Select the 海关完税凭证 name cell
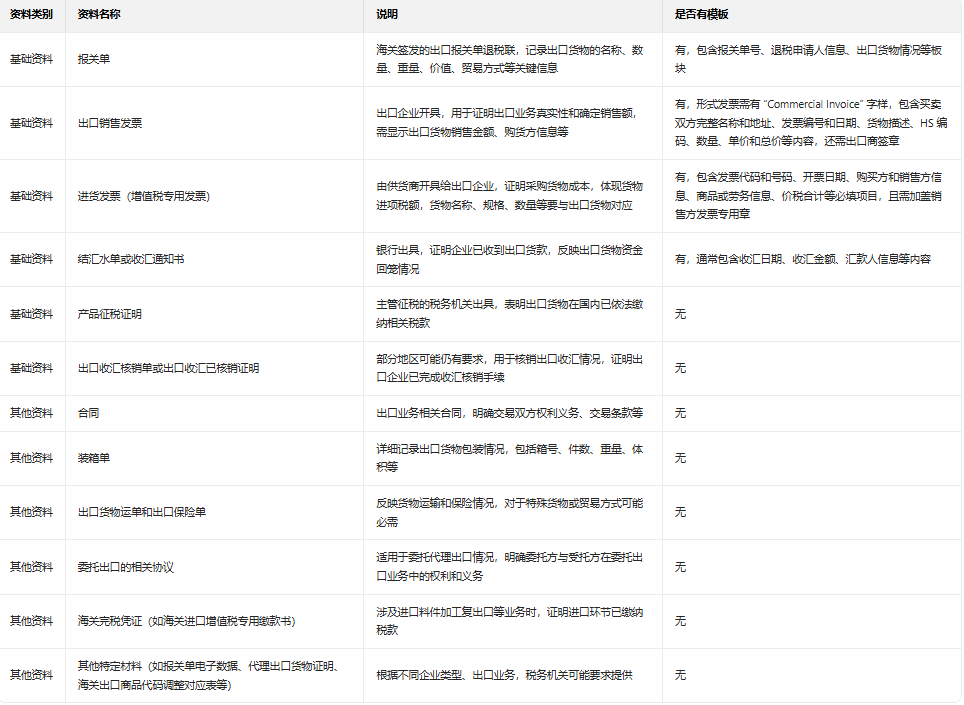Screen dimensions: 964x705 [187, 621]
